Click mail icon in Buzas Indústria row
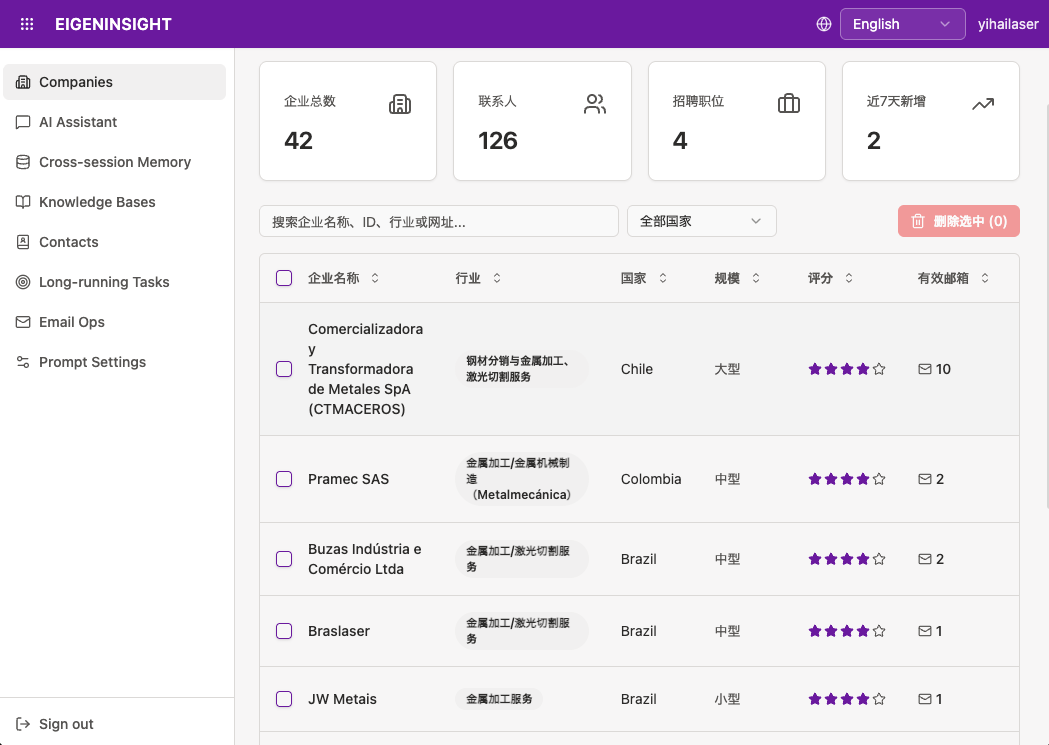This screenshot has width=1049, height=745. 925,559
